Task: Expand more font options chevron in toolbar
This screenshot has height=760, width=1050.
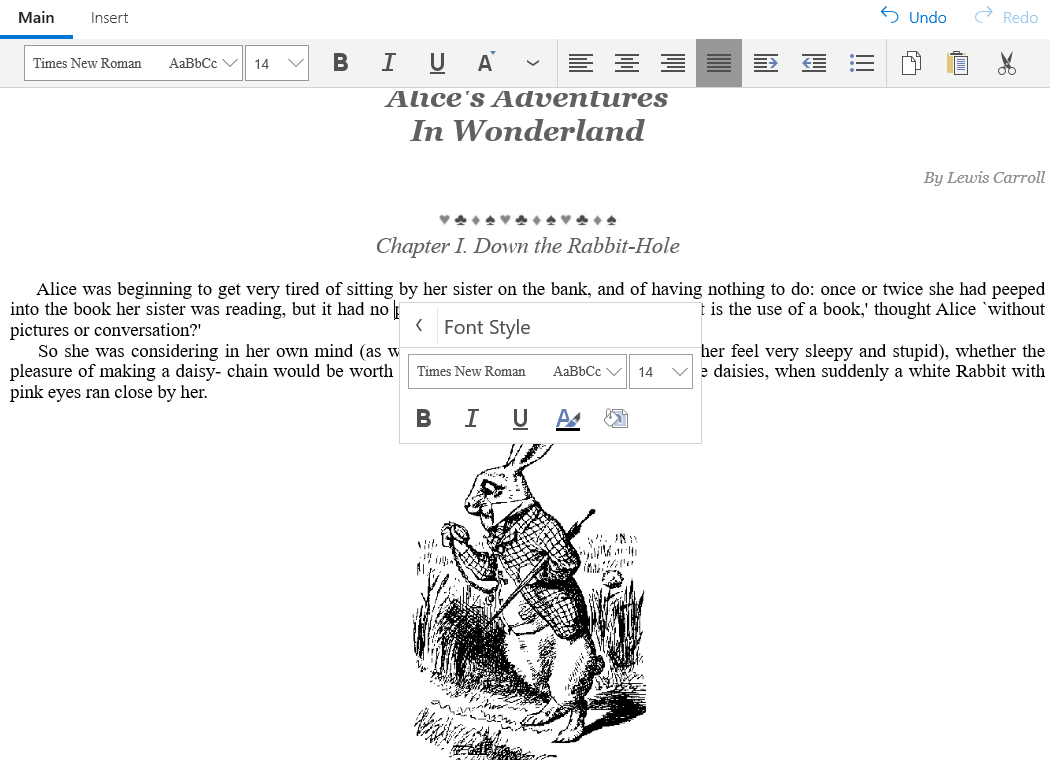Action: point(533,63)
